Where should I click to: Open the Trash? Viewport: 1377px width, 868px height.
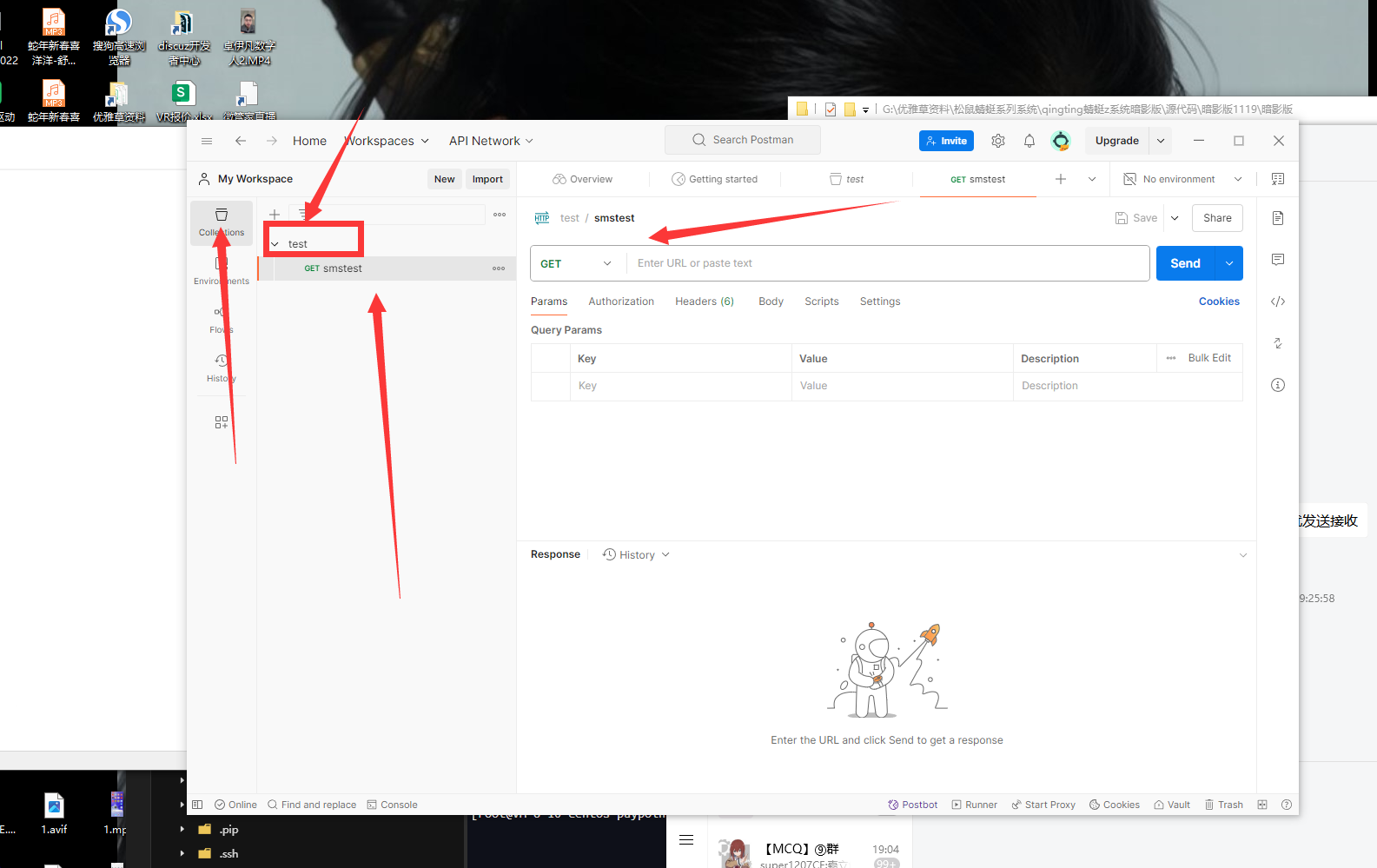point(1223,805)
